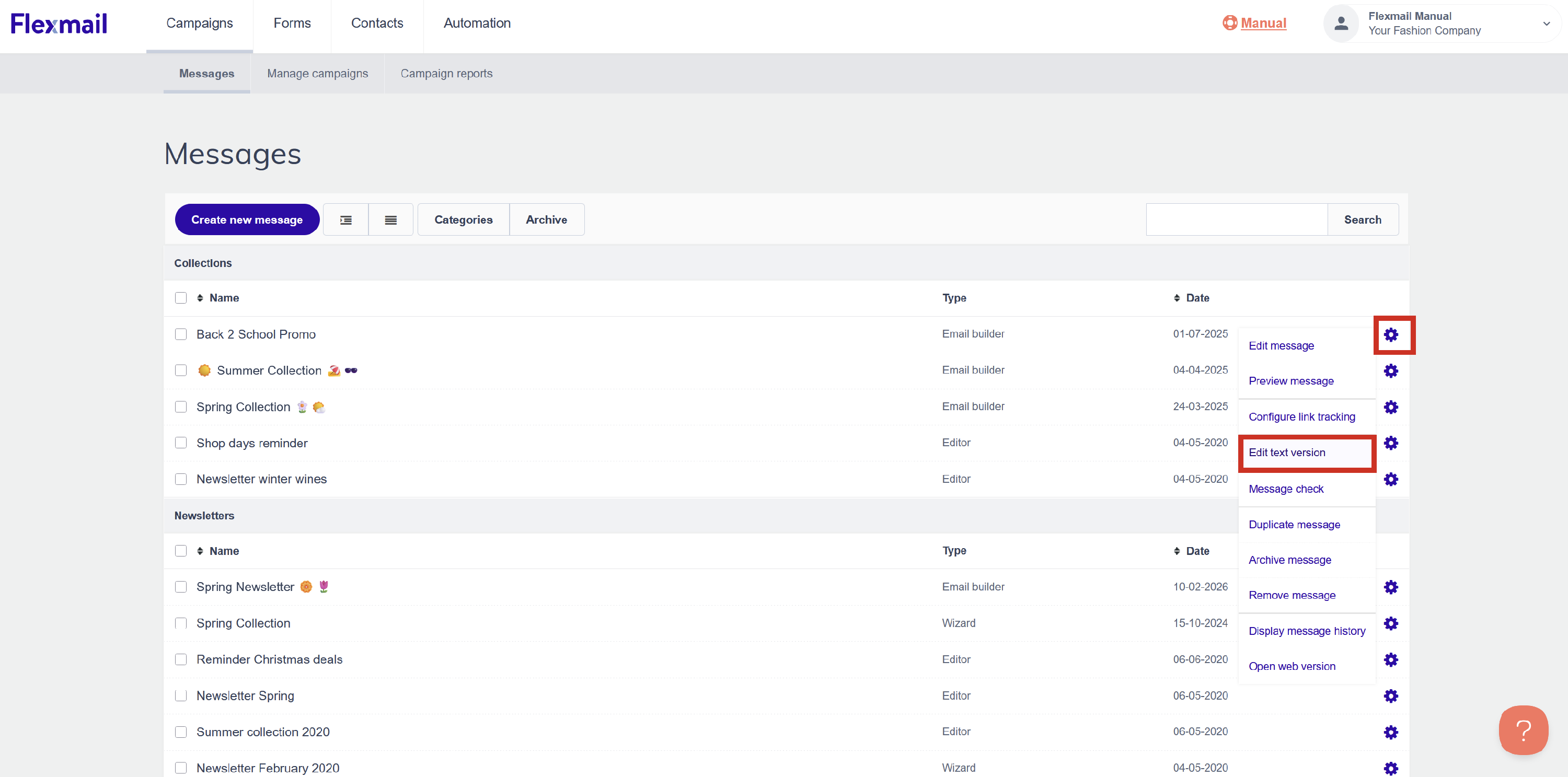Click gear icon for Summer collection 2020
This screenshot has width=1568, height=777.
point(1390,732)
